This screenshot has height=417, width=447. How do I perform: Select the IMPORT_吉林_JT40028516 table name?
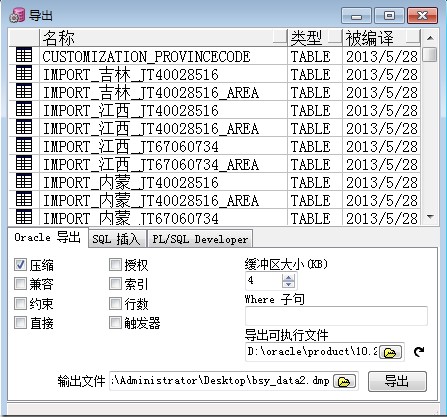[131, 74]
